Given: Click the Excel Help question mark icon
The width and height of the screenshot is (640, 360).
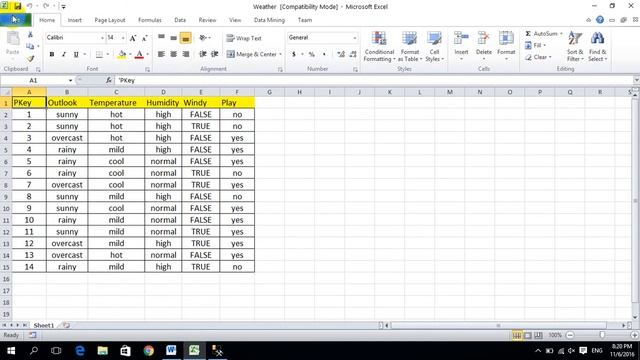Looking at the screenshot, I should pos(600,20).
